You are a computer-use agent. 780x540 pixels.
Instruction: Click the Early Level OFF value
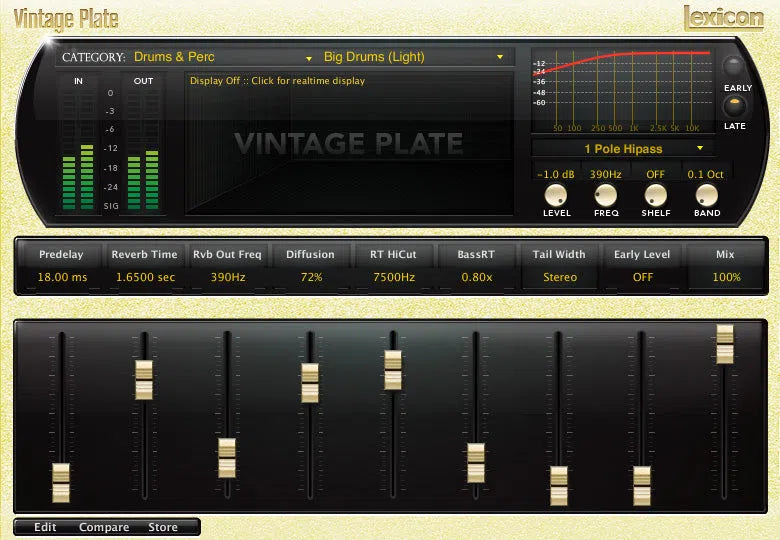(643, 277)
